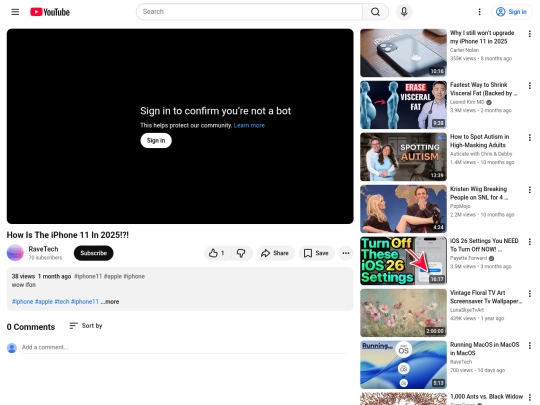The height and width of the screenshot is (405, 540).
Task: Open options menu for Visceral Fat video
Action: (x=530, y=86)
